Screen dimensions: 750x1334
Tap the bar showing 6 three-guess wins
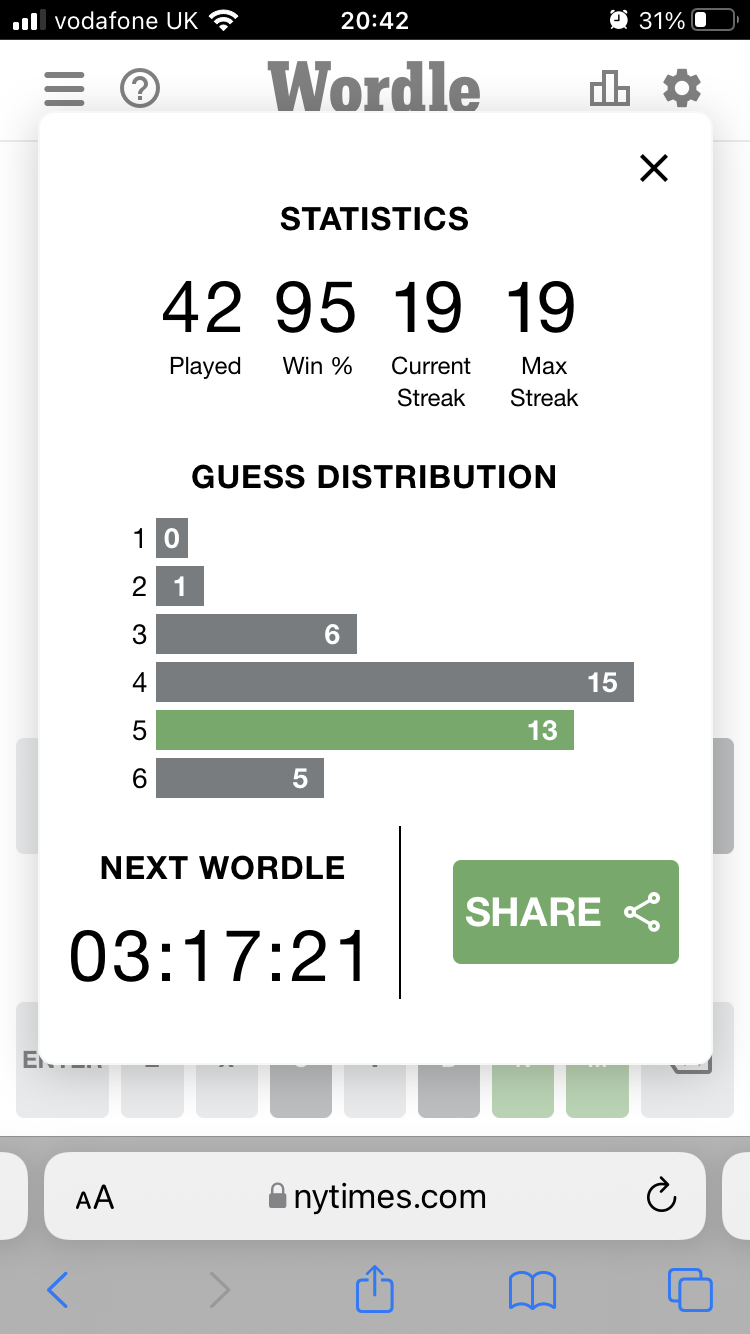[x=256, y=635]
